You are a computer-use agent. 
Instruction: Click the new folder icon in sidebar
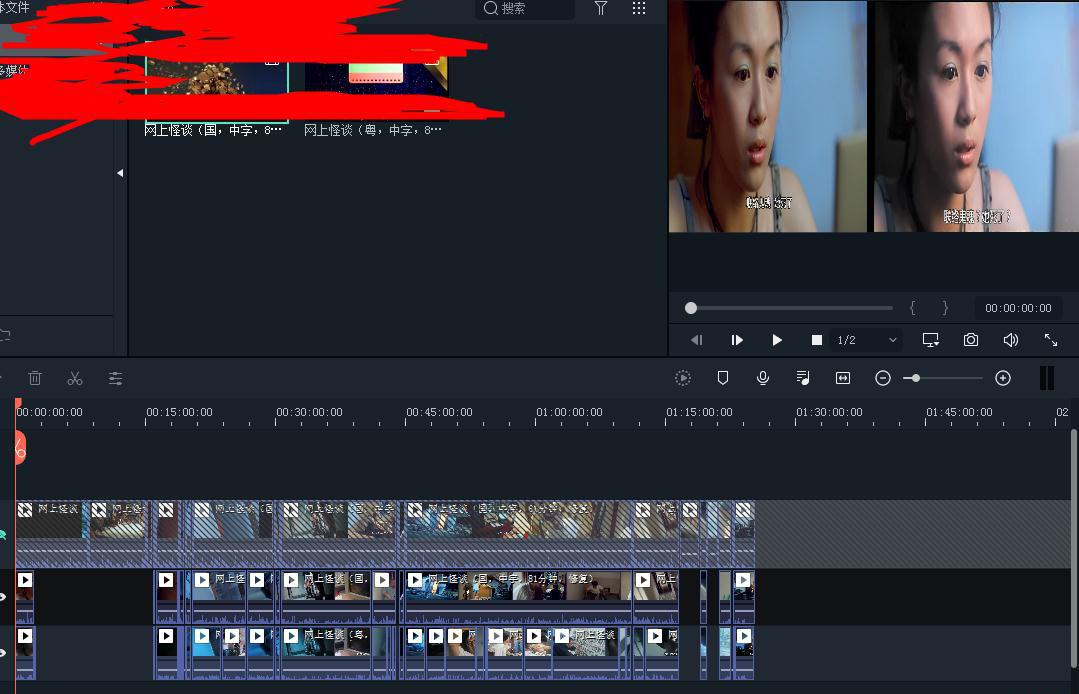click(5, 335)
